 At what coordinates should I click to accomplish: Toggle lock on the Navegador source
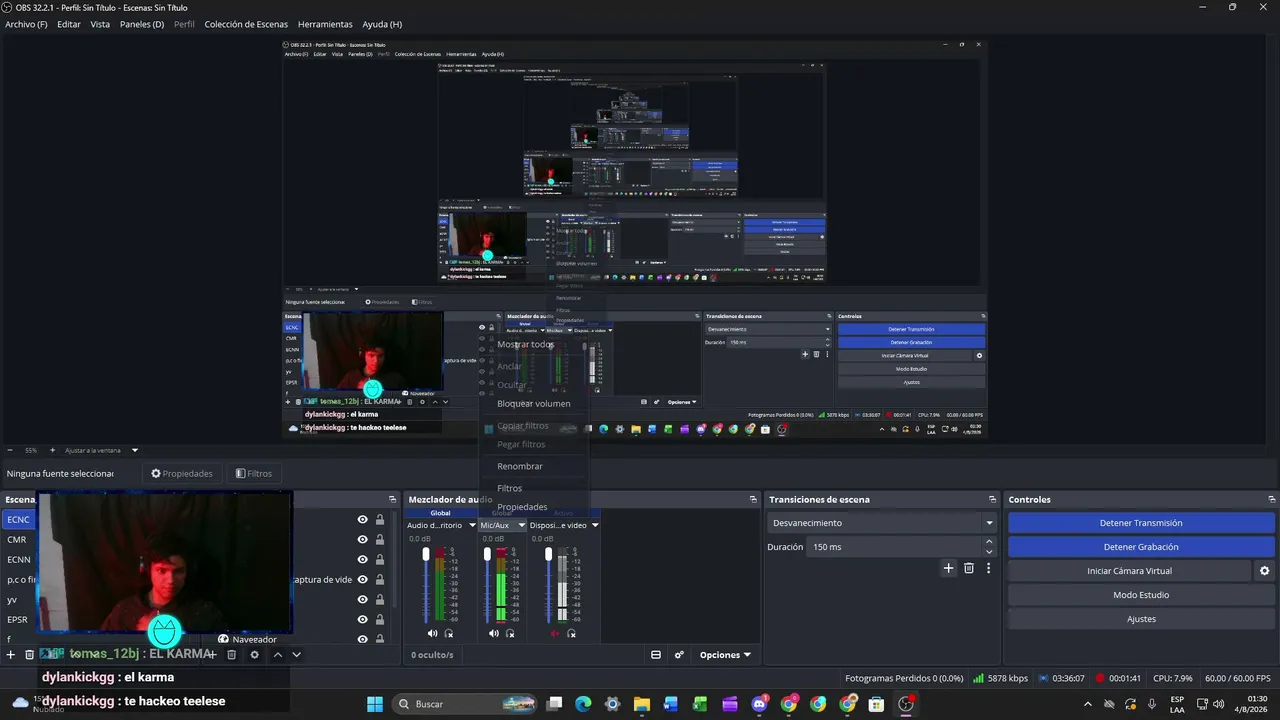coord(380,639)
